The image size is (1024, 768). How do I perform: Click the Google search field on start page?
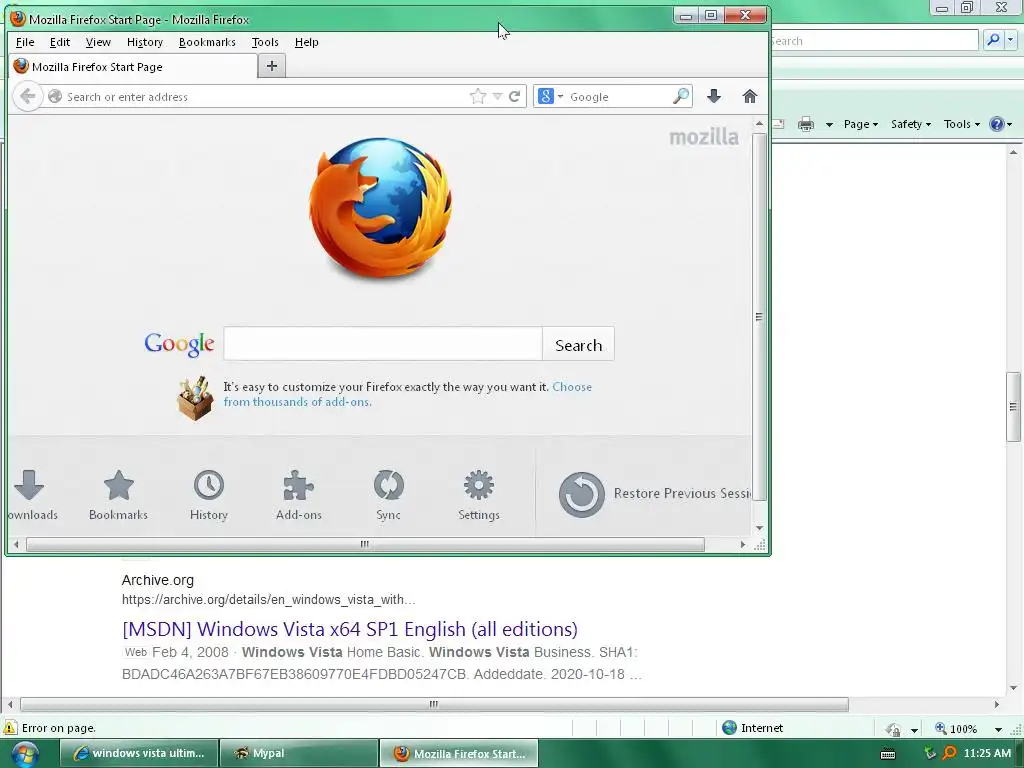click(383, 344)
